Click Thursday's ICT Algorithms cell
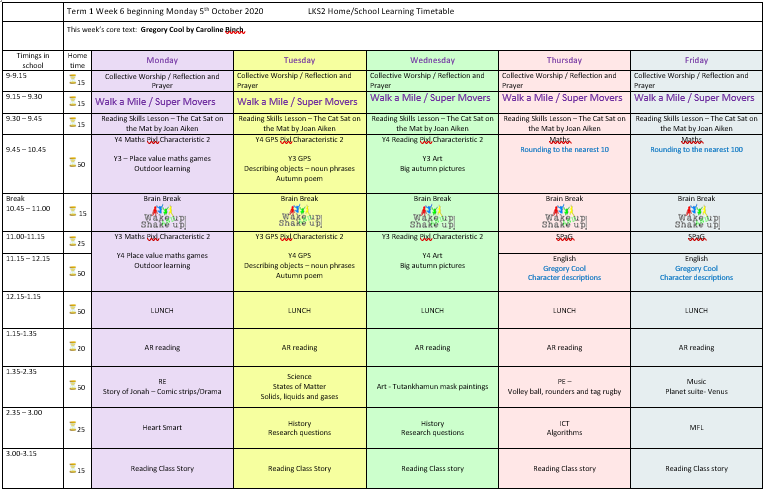Image resolution: width=767 pixels, height=493 pixels. point(564,428)
